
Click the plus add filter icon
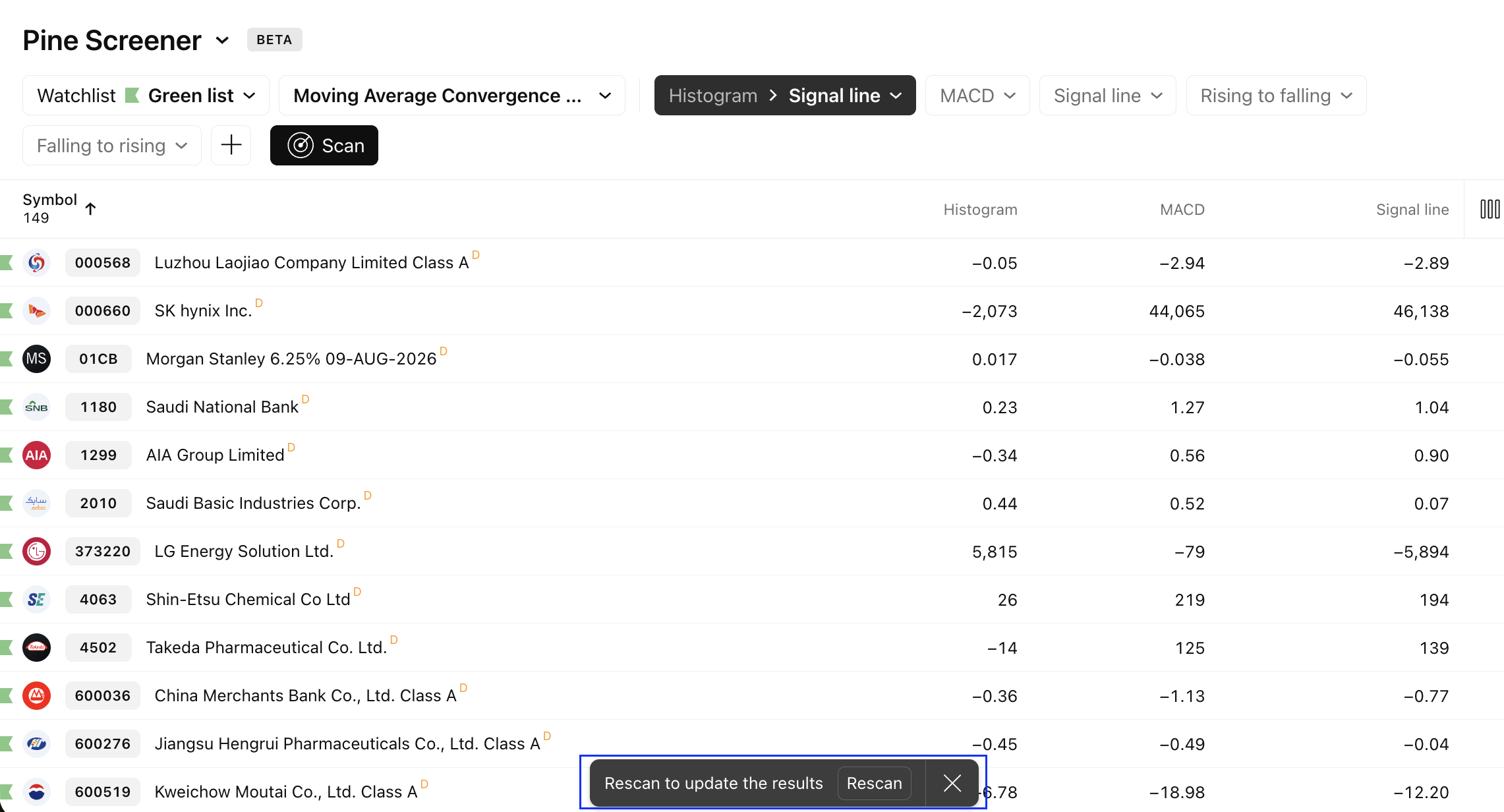[231, 145]
